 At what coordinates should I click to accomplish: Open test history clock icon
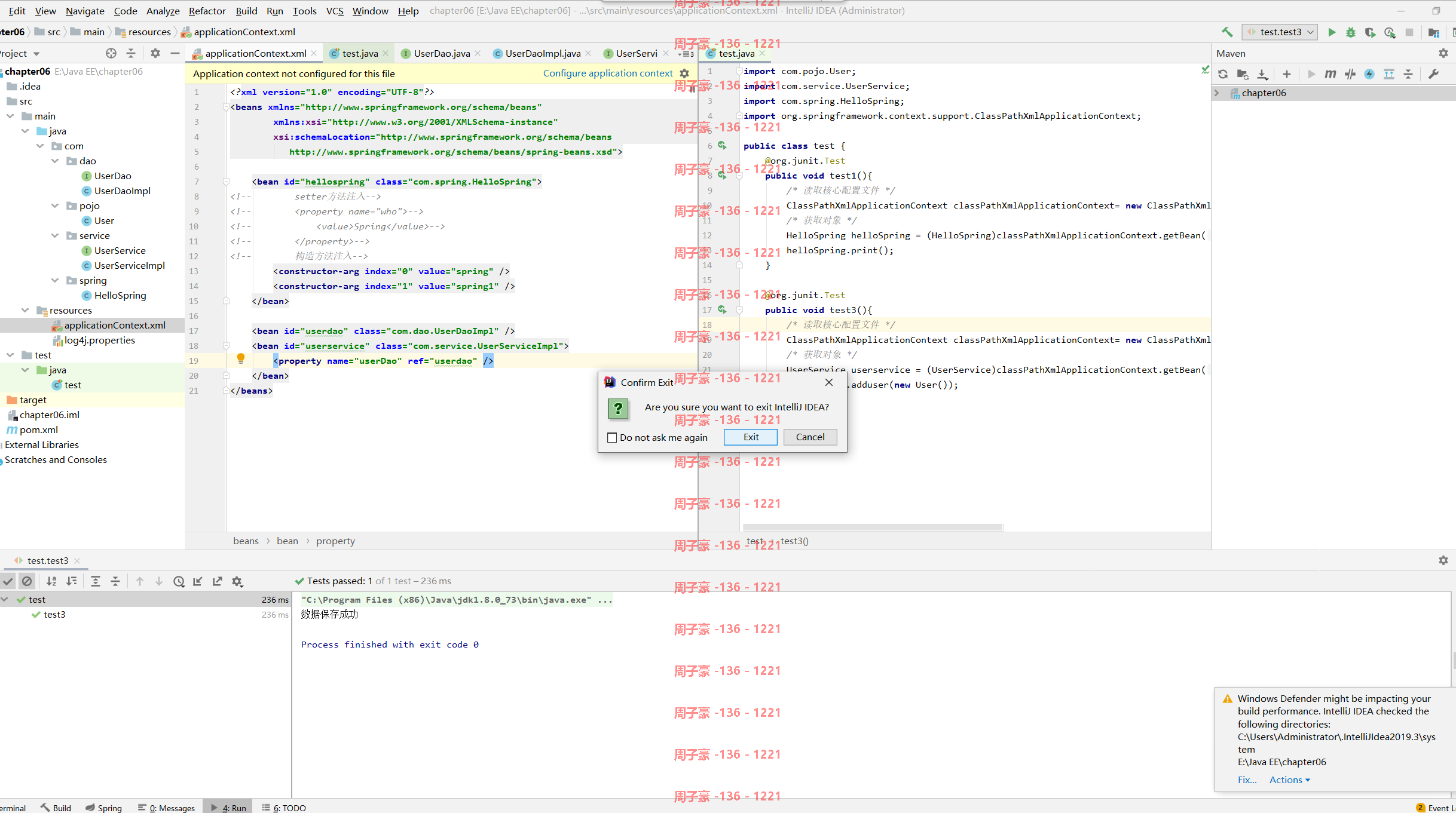[179, 581]
